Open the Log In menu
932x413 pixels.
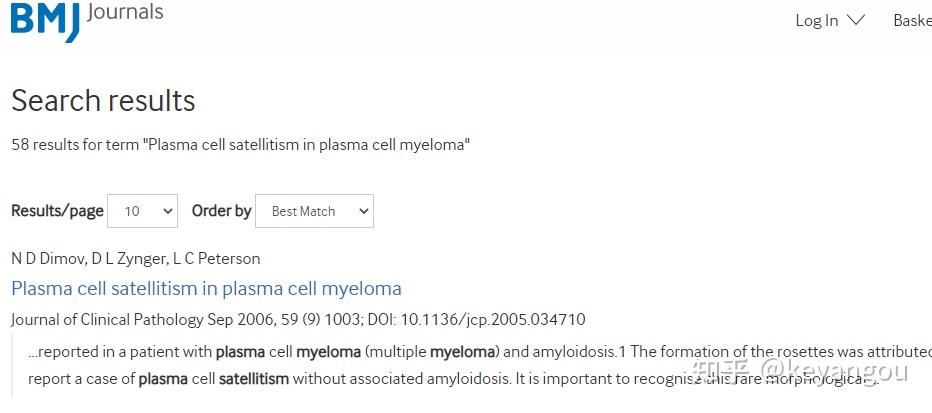817,20
